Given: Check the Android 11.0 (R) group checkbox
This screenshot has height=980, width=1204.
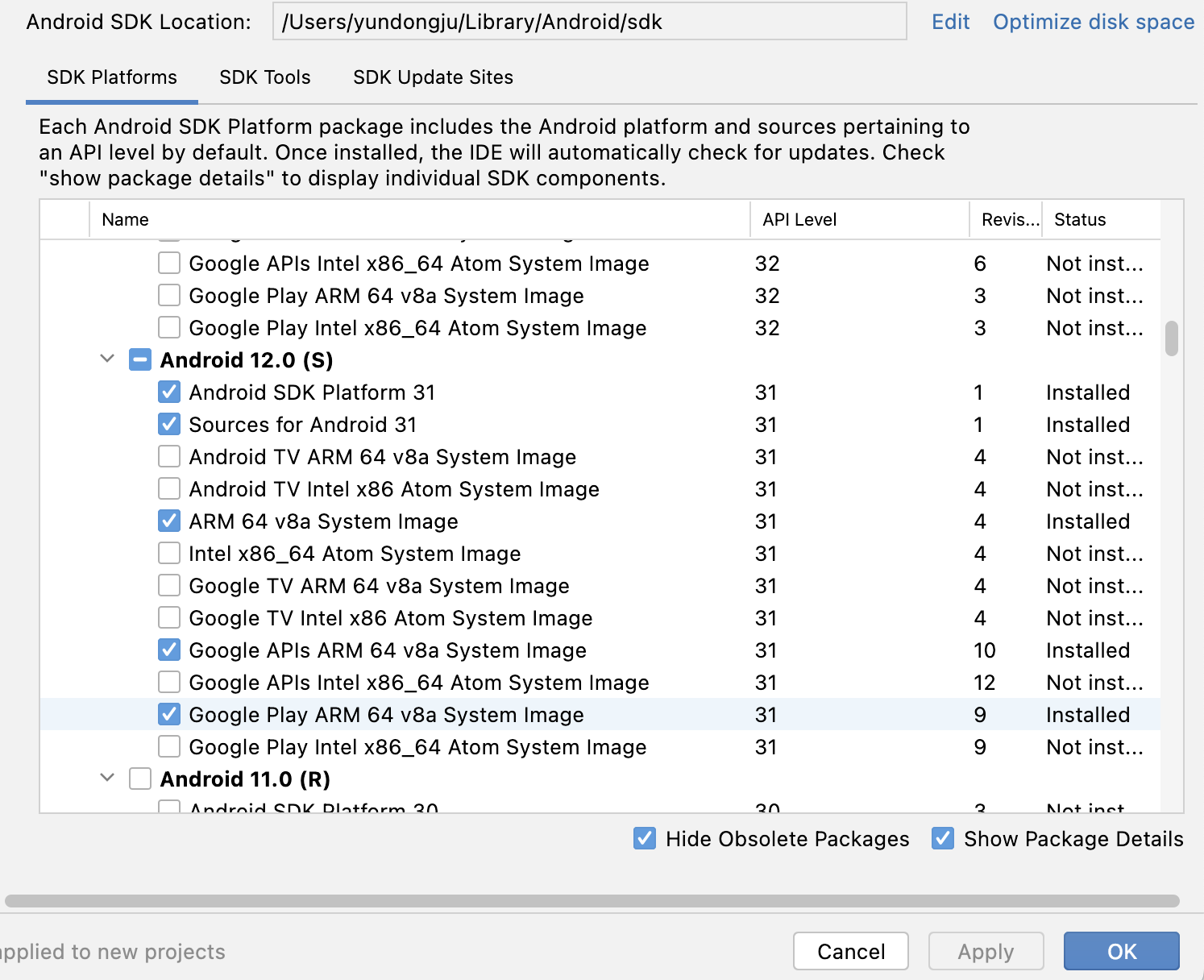Looking at the screenshot, I should 140,779.
